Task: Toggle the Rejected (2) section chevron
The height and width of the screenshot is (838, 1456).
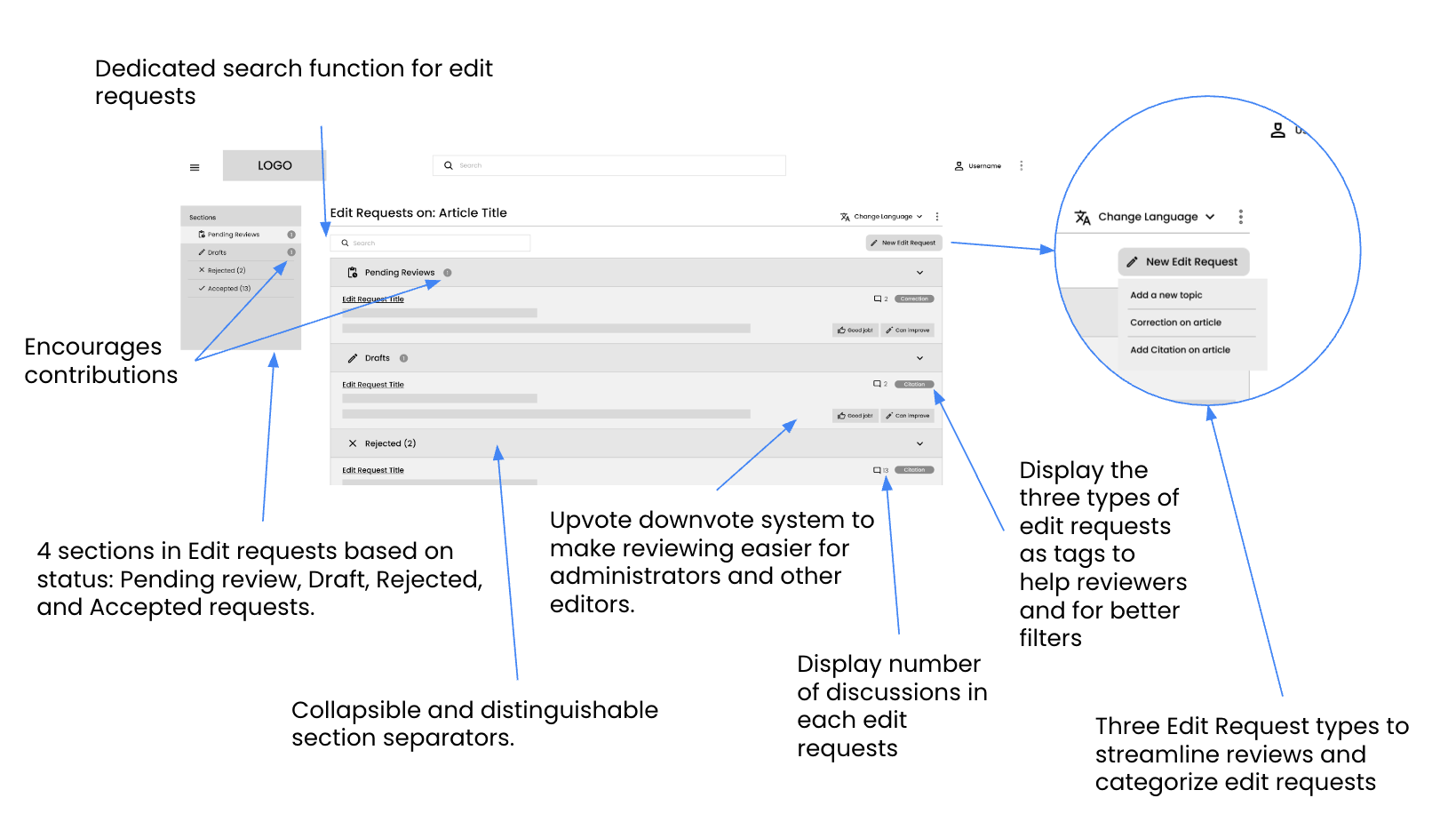Action: pyautogui.click(x=919, y=443)
